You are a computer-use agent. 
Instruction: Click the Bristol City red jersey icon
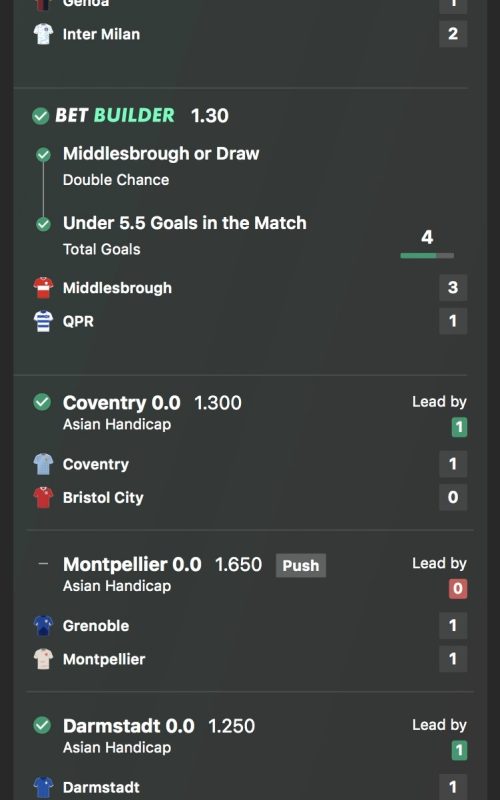(43, 497)
